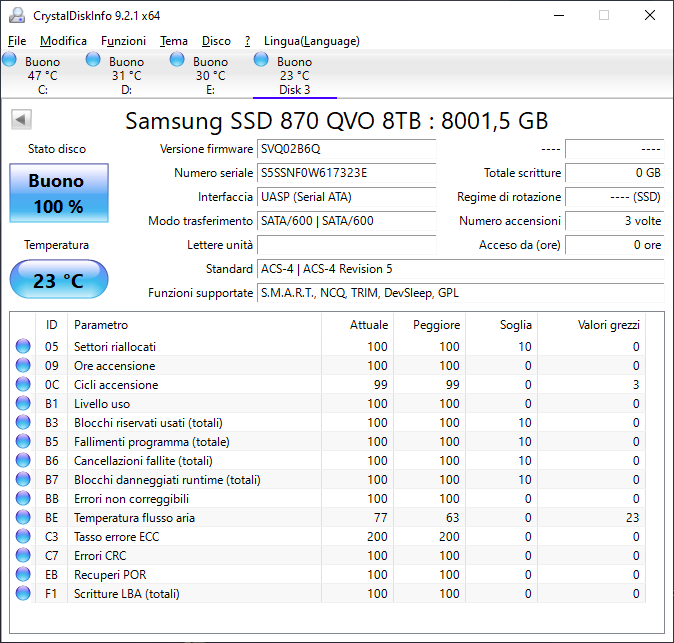The image size is (674, 643).
Task: Click the 'Tasso errore ECC' parameter name
Action: click(x=116, y=536)
